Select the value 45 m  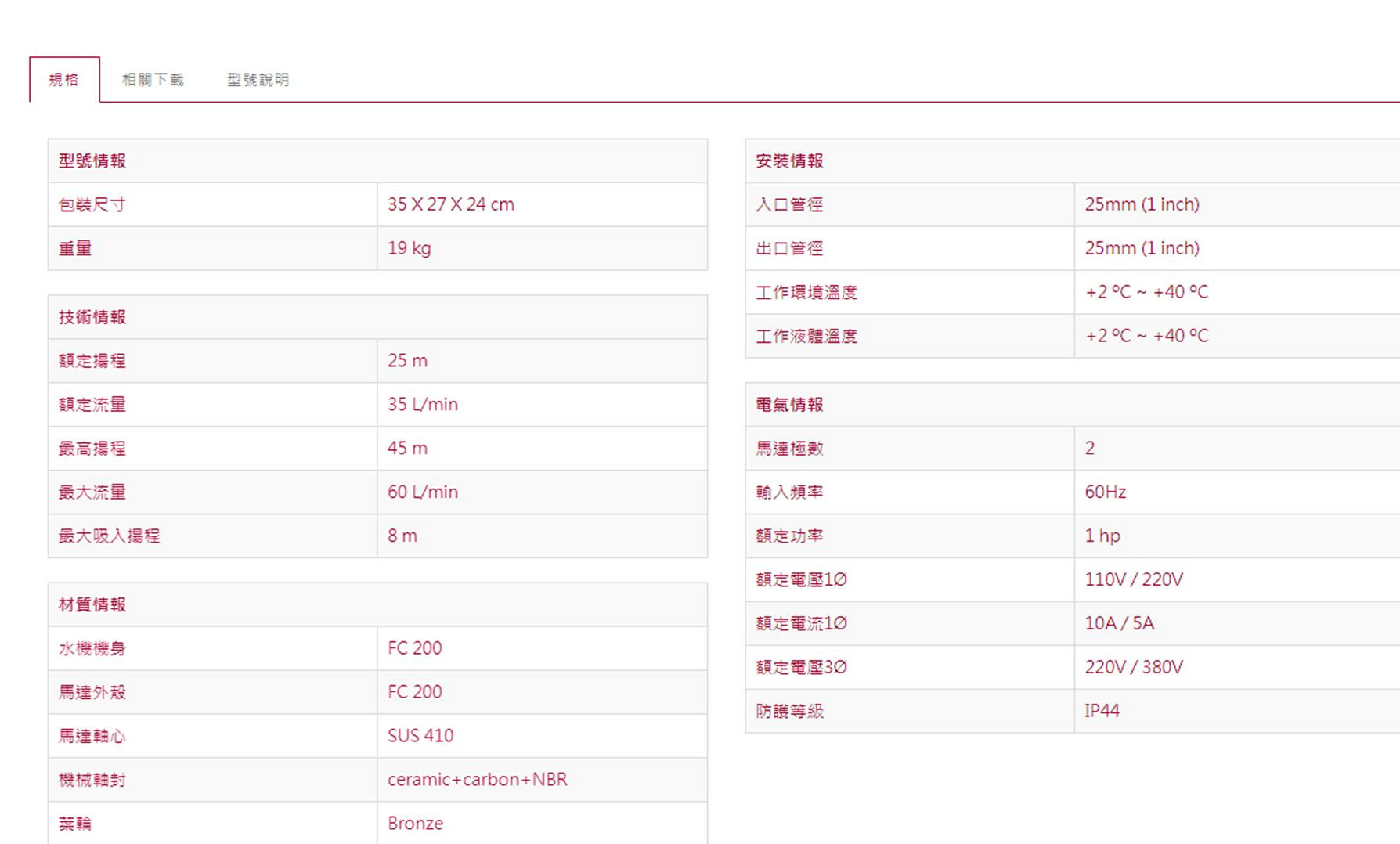click(408, 449)
